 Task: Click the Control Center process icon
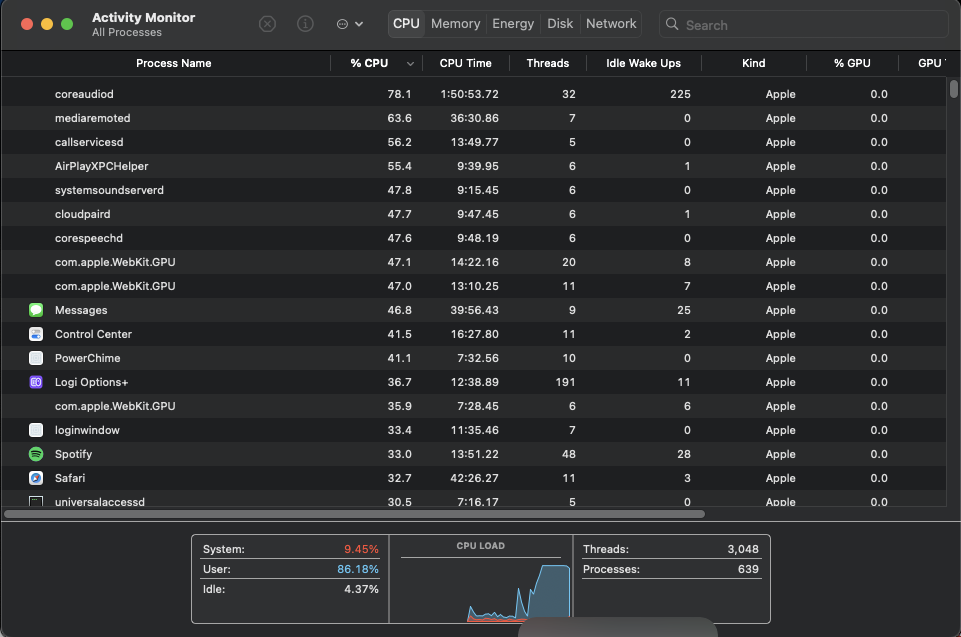36,334
